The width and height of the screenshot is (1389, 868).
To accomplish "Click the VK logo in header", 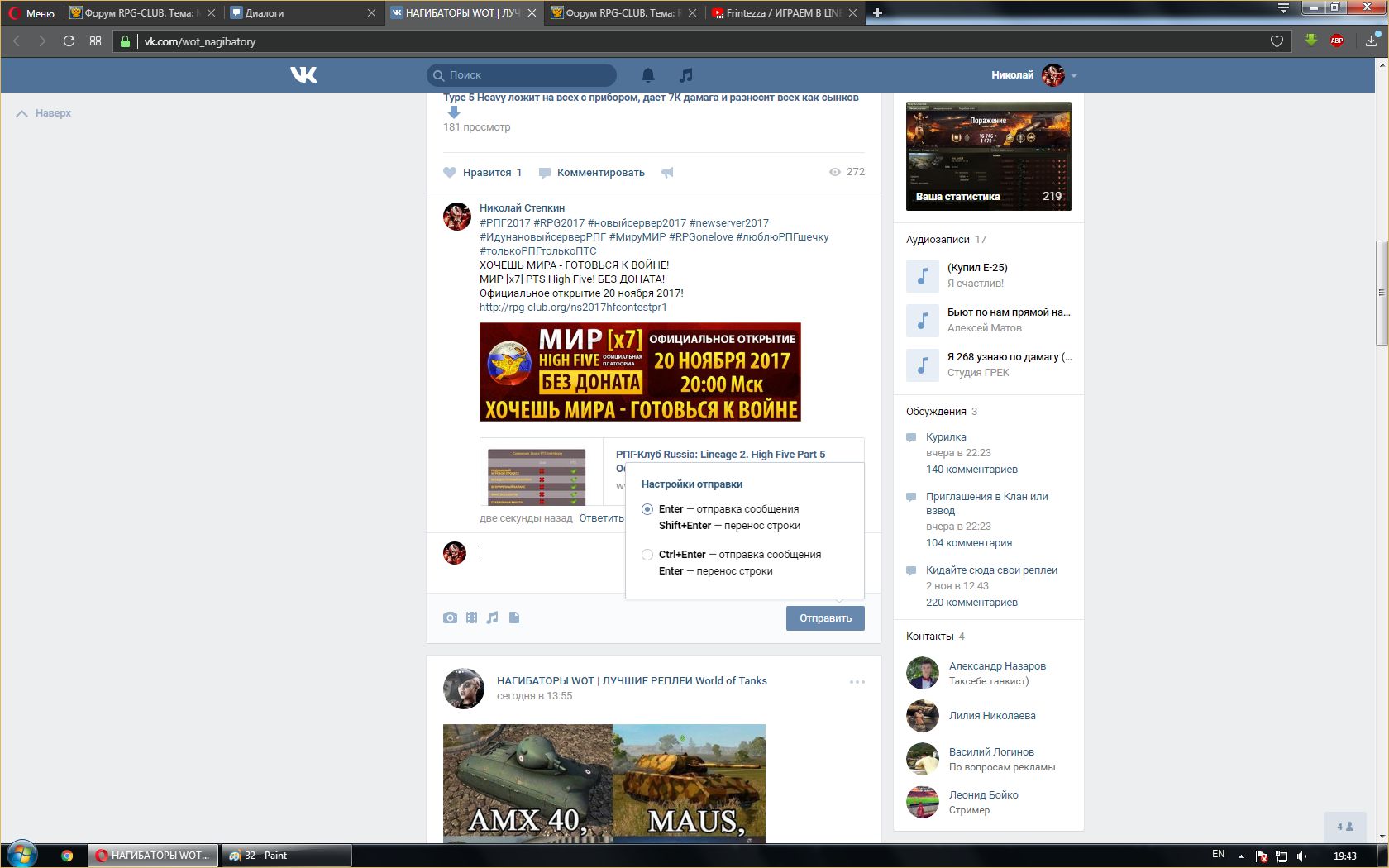I will [x=303, y=75].
